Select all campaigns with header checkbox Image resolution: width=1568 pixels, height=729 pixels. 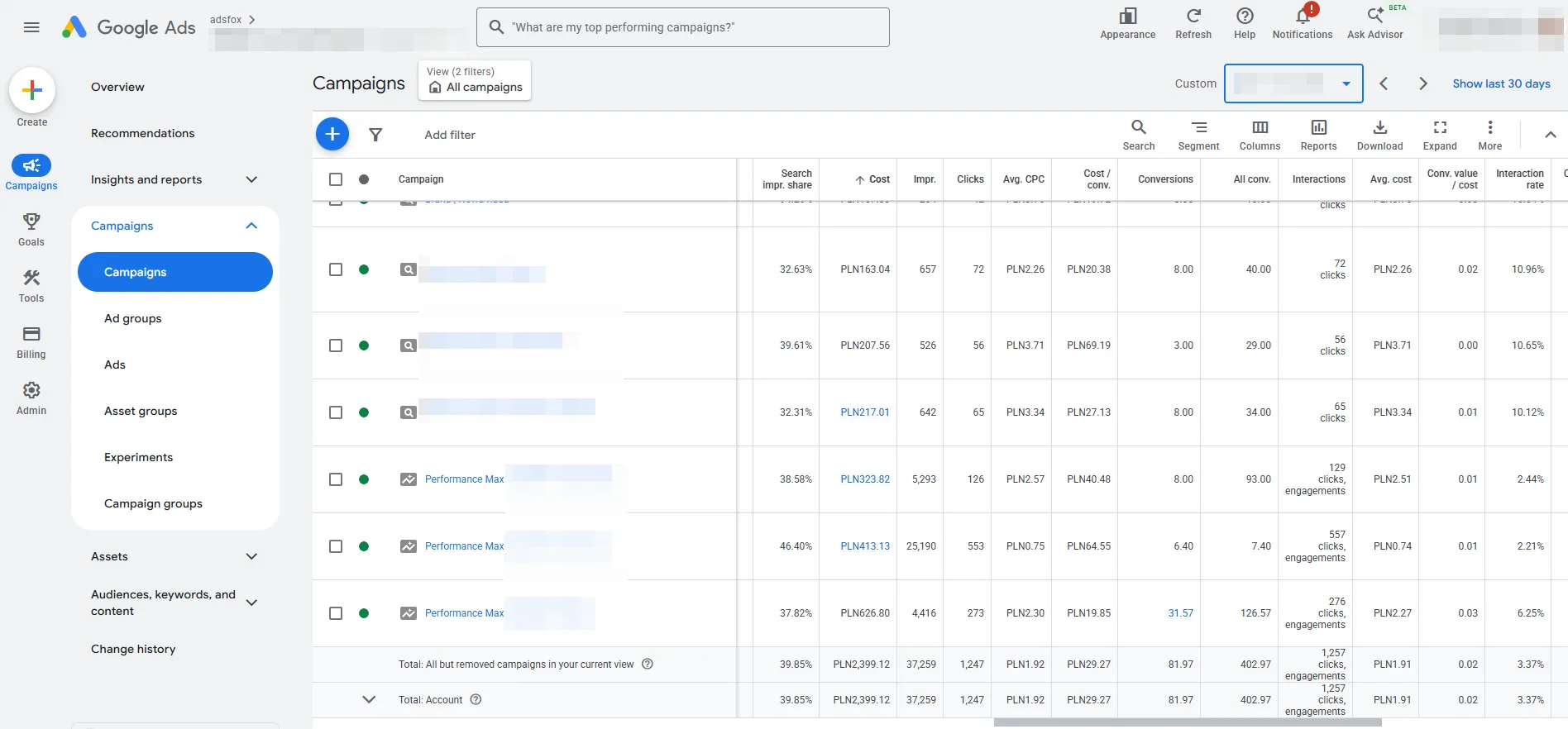(x=336, y=179)
